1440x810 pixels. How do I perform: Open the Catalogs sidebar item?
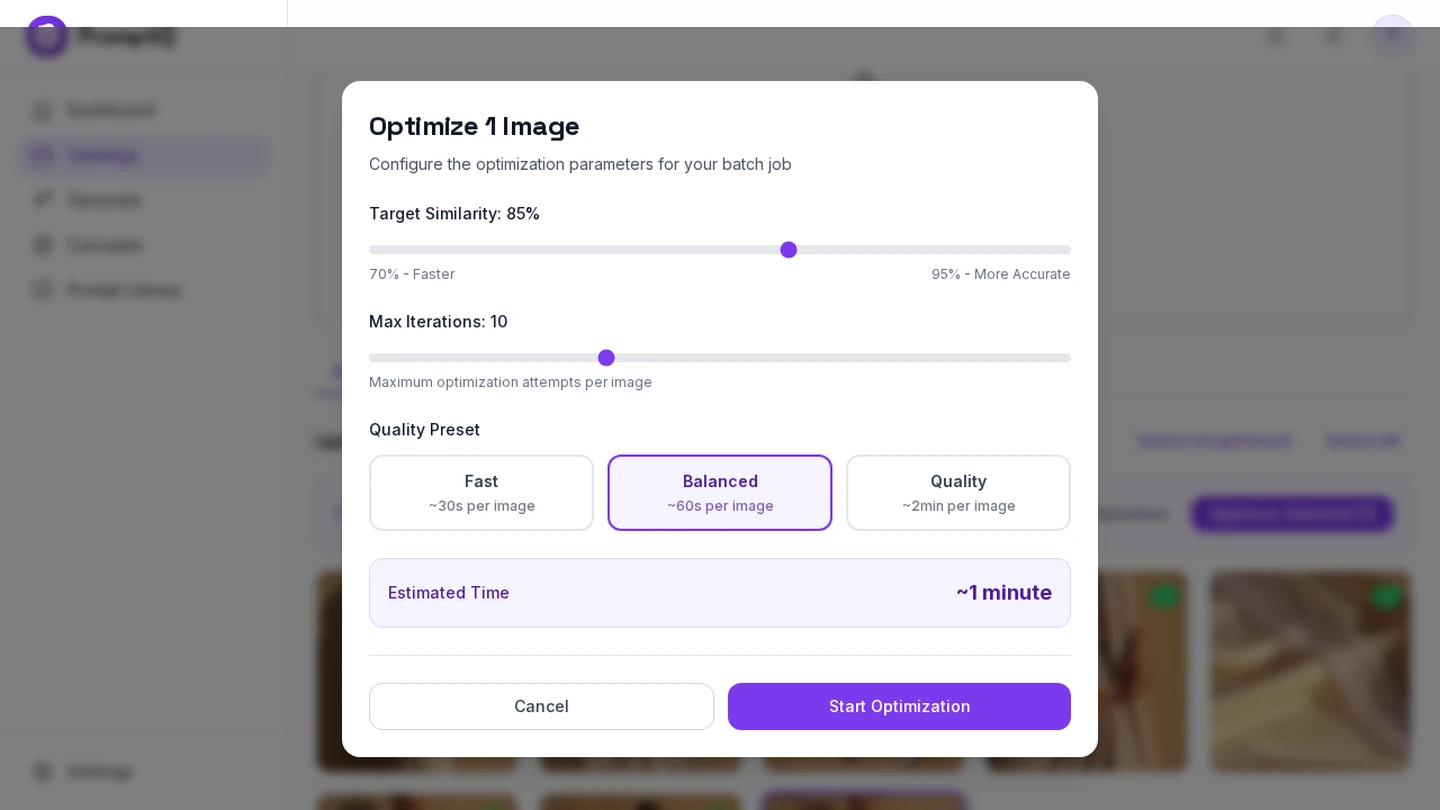click(x=144, y=155)
